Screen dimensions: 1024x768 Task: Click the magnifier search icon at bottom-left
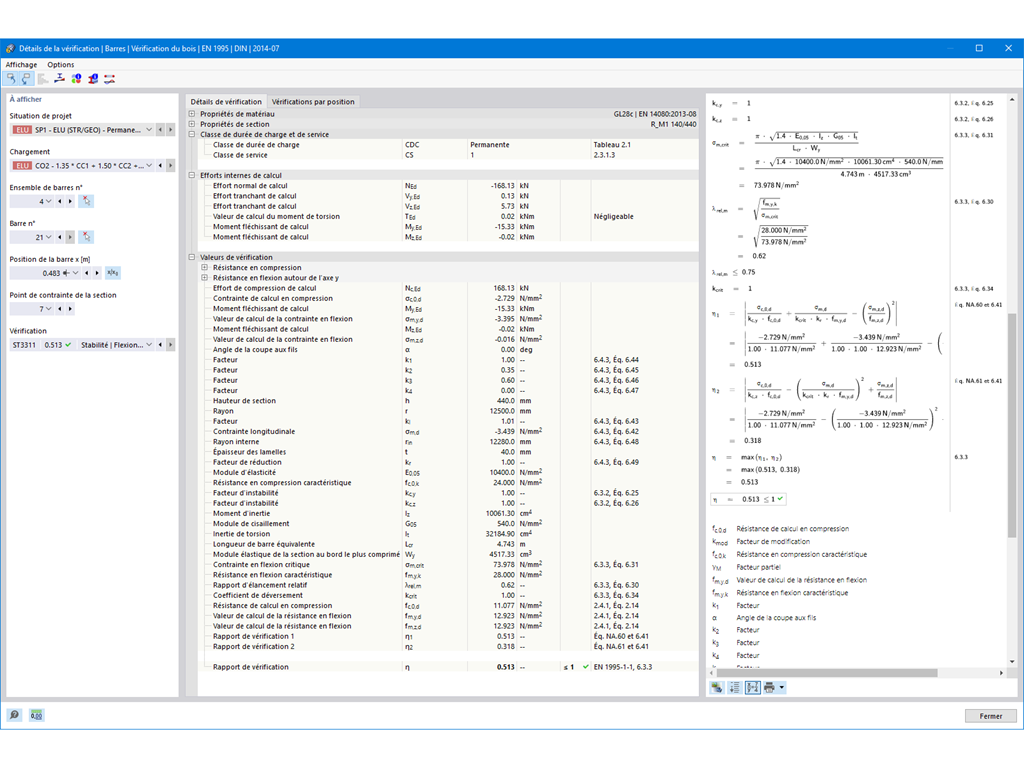click(x=14, y=715)
